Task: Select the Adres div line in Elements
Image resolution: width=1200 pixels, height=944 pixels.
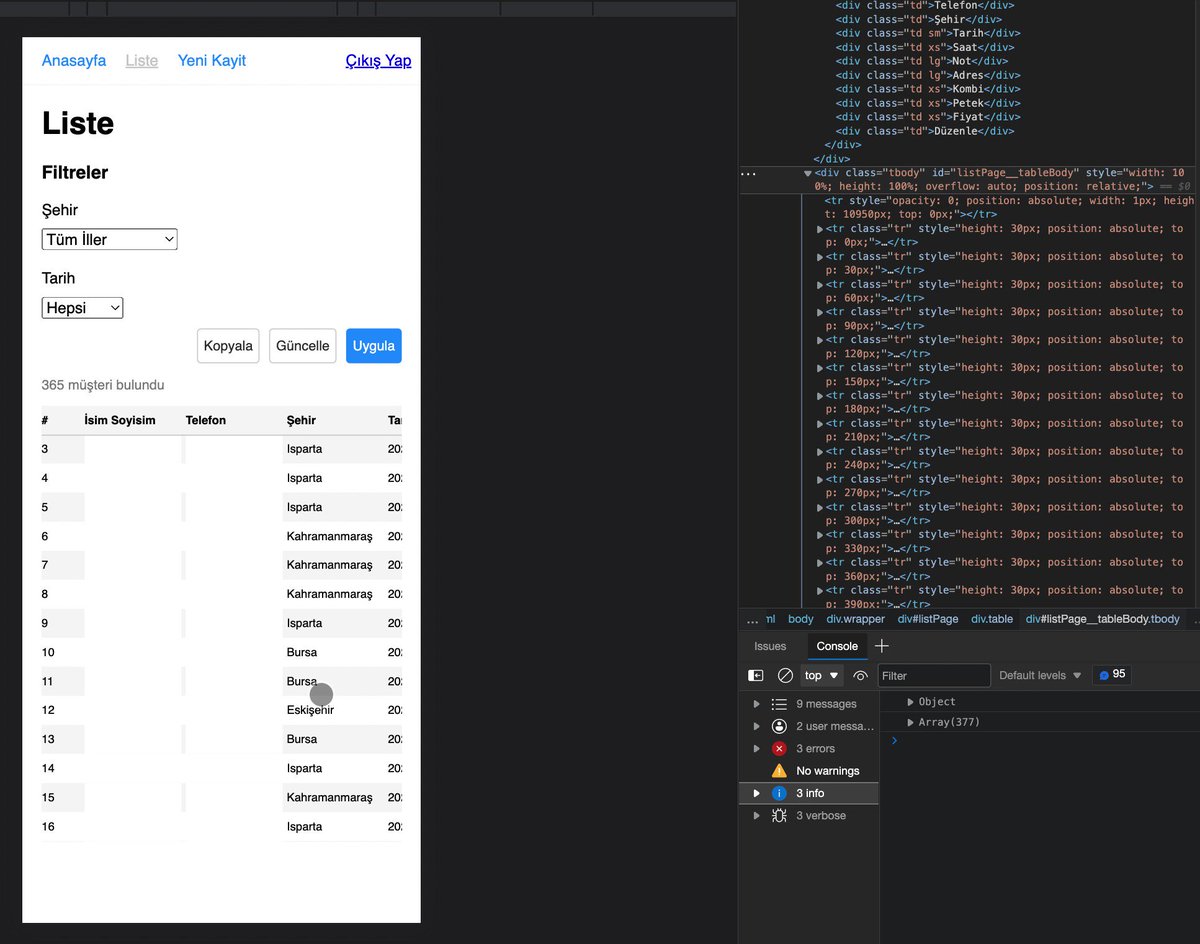Action: click(x=928, y=75)
